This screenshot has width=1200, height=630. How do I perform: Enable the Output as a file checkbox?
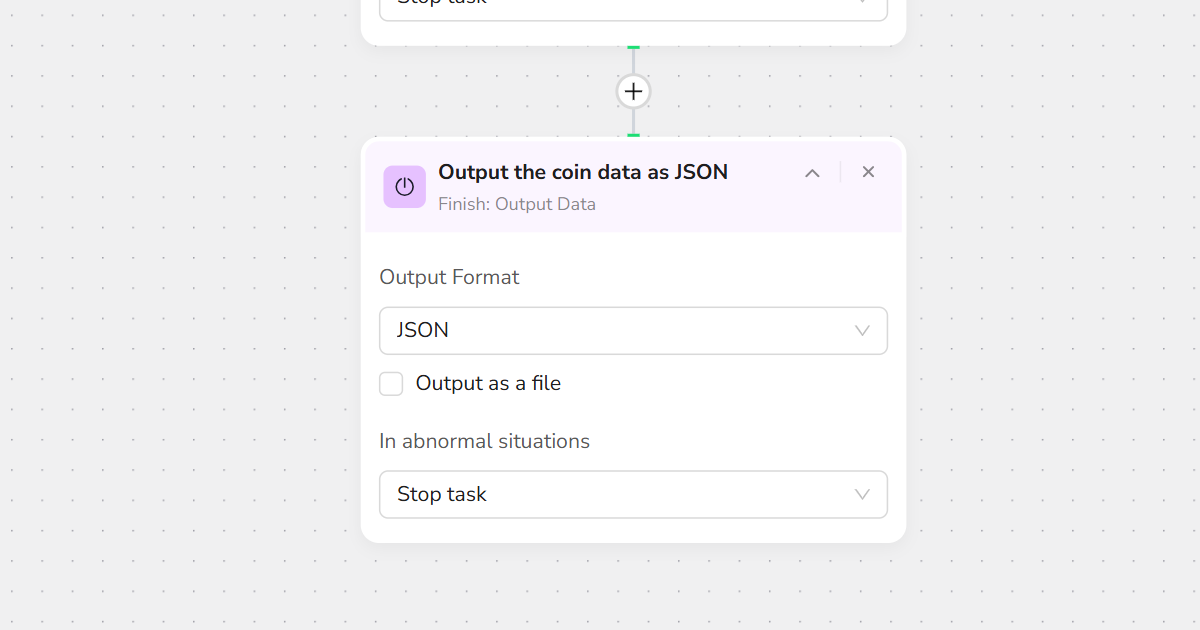coord(391,384)
